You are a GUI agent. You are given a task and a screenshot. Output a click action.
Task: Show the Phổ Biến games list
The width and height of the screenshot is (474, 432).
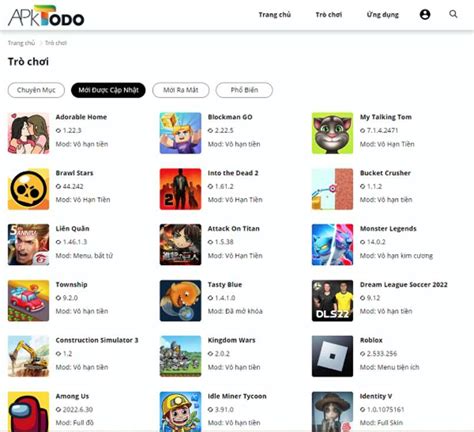(244, 90)
